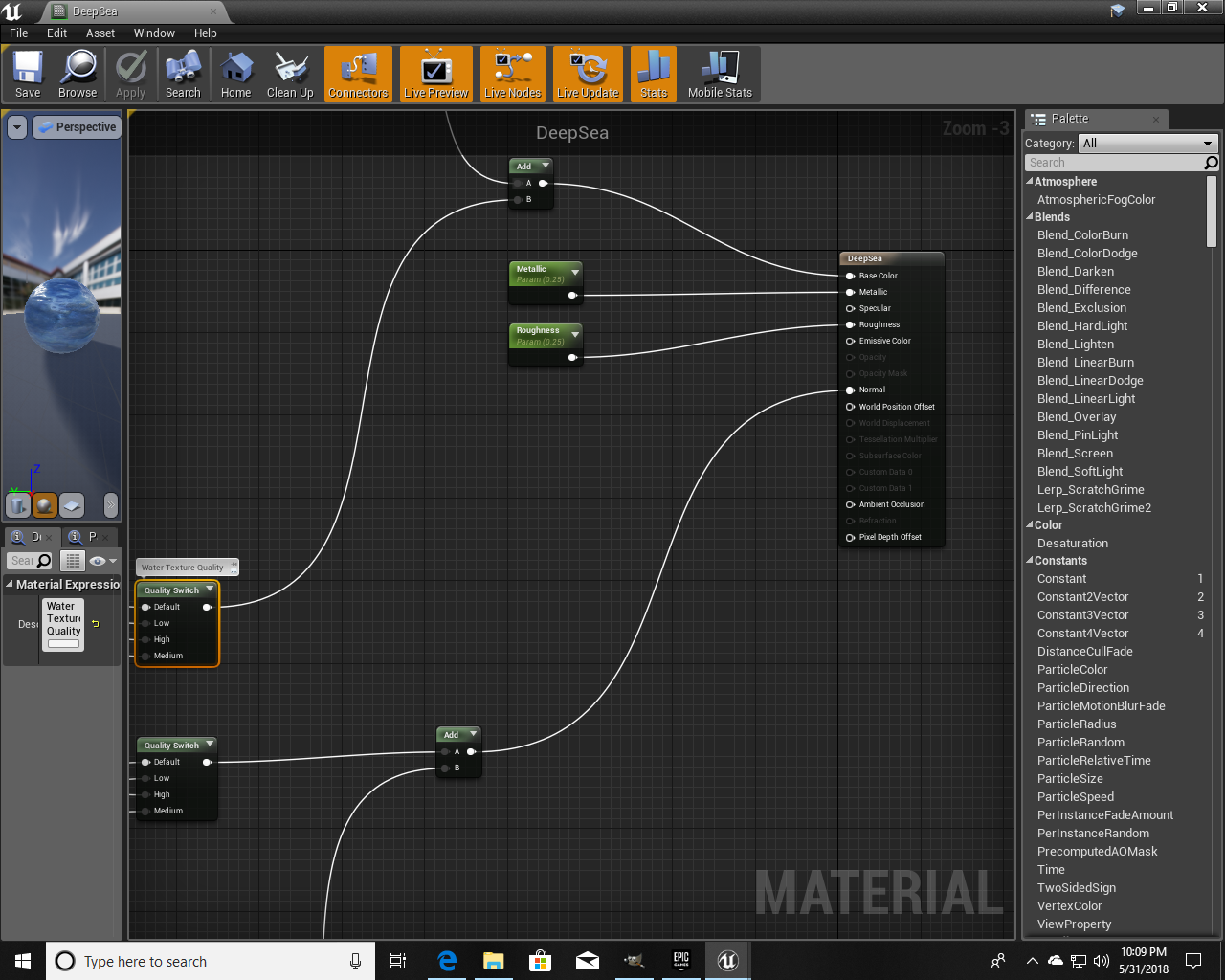Screen dimensions: 1225x980
Task: Click the Roughness node output pin
Action: (572, 357)
